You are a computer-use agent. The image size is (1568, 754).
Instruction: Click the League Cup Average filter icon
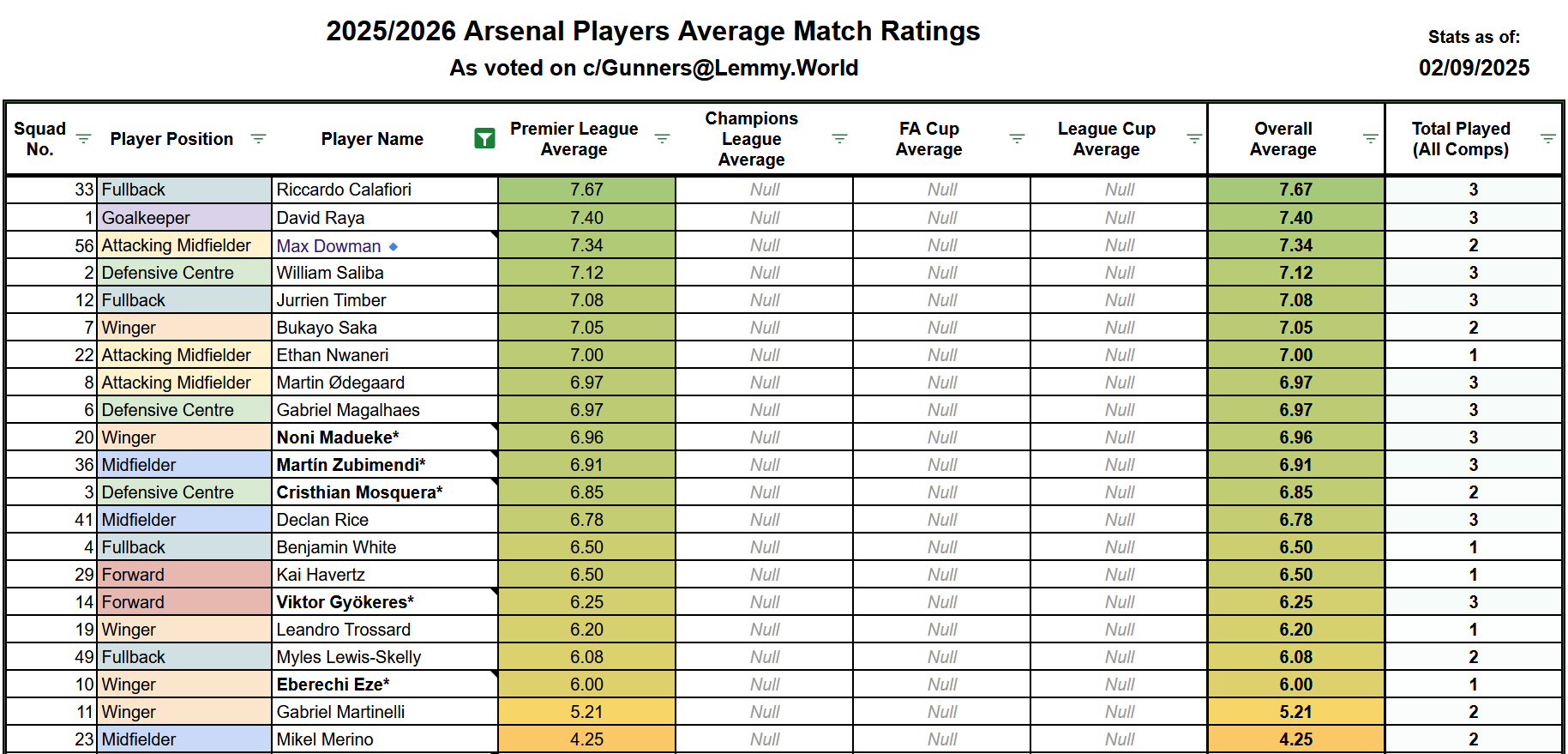pyautogui.click(x=1194, y=139)
